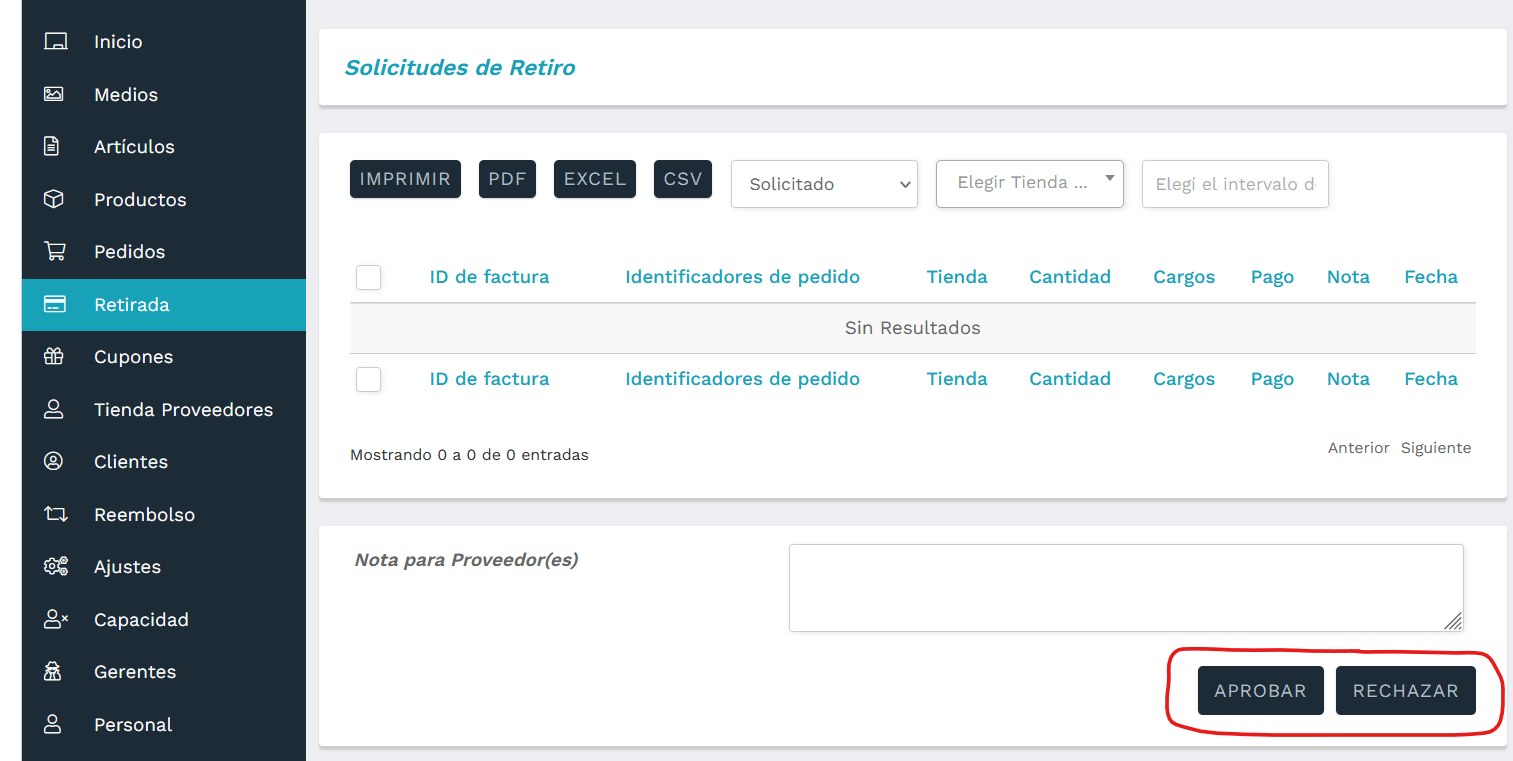Expand the Elegir Tienda dropdown
Viewport: 1513px width, 761px height.
tap(1029, 184)
